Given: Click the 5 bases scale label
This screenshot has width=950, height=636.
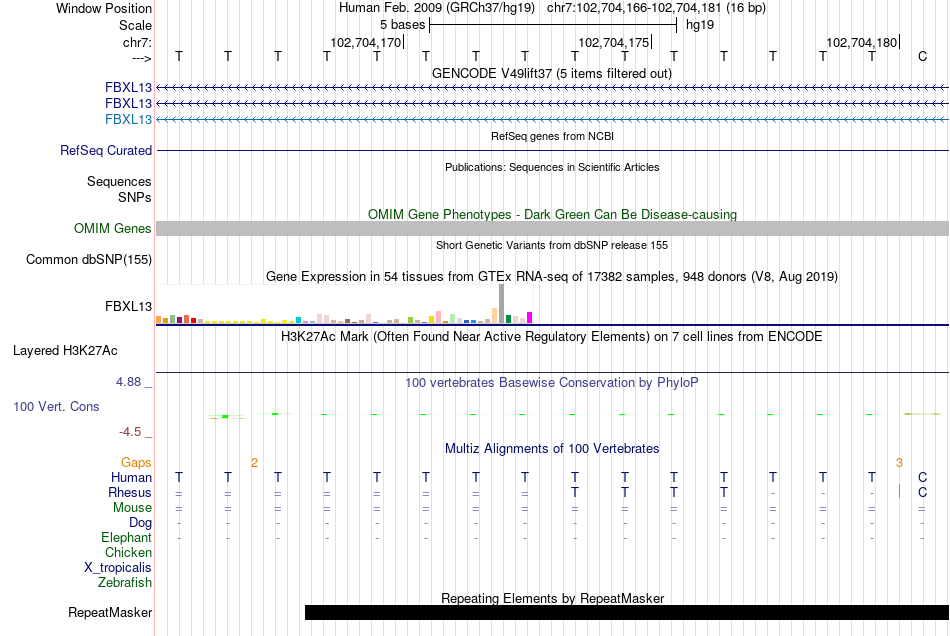Looking at the screenshot, I should [402, 25].
